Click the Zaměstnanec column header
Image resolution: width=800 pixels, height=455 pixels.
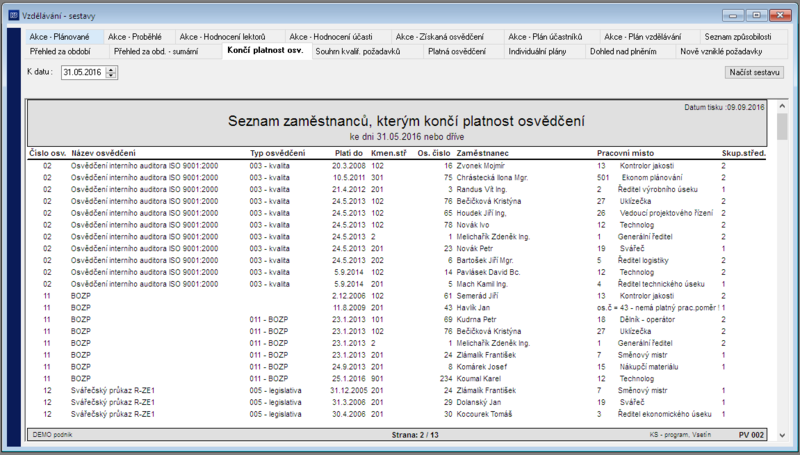(482, 153)
